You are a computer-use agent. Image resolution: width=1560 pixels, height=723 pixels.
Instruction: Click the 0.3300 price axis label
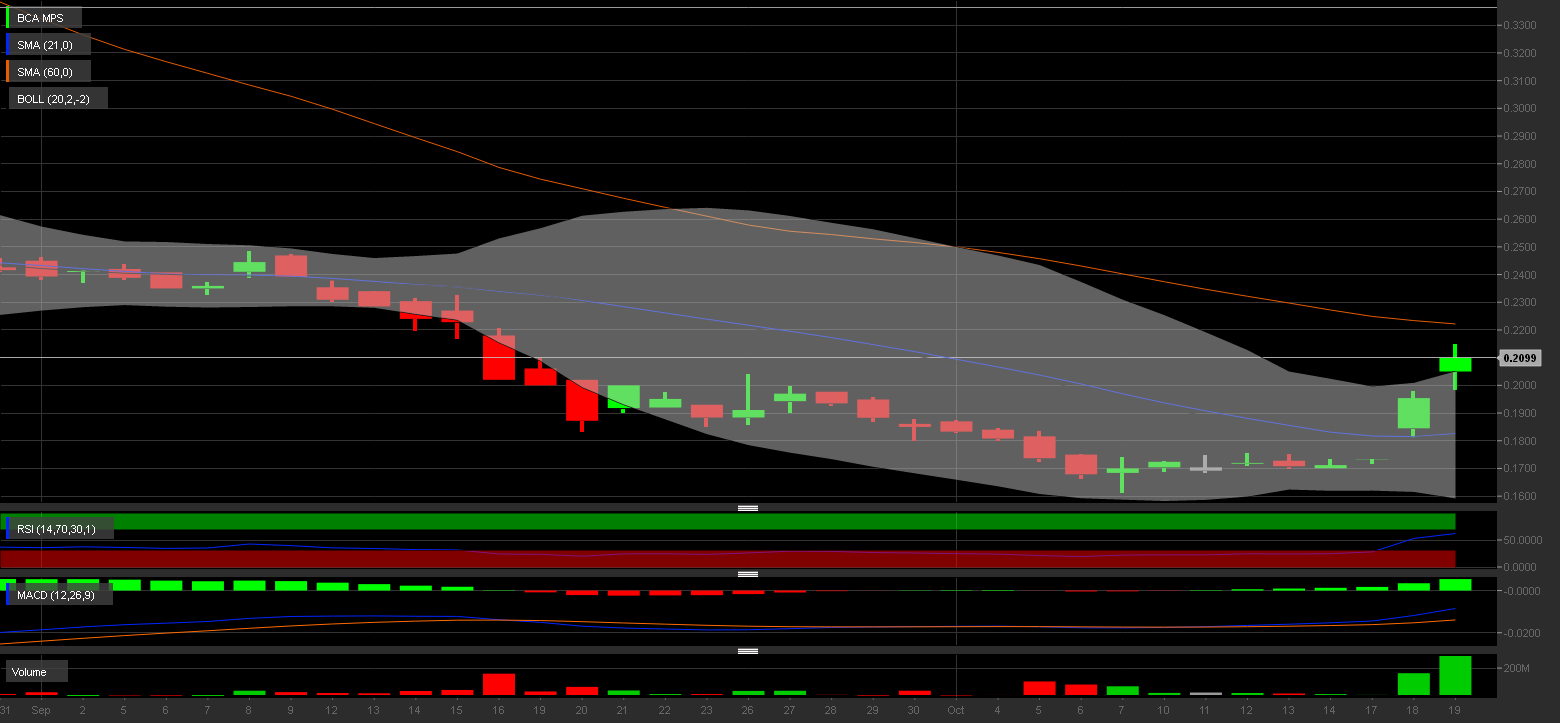click(1520, 25)
